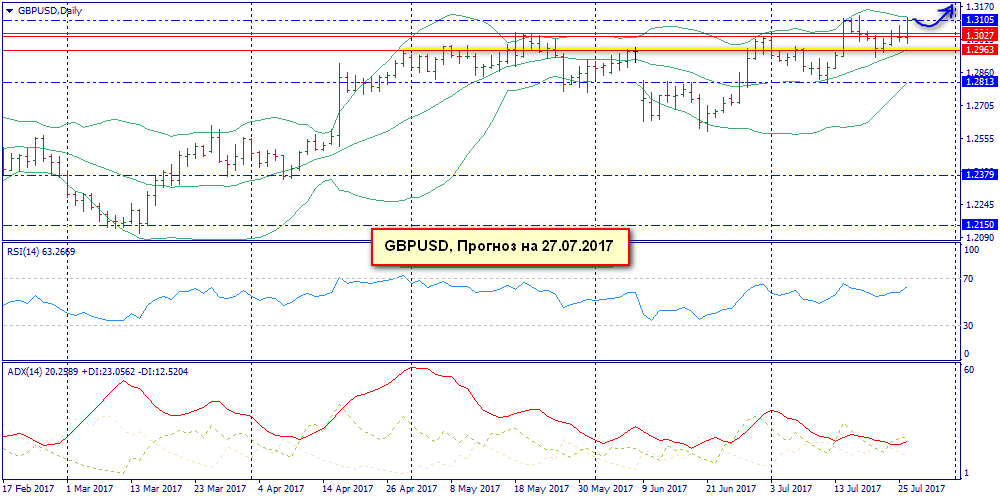Click the 1.2705 price scale value

coord(978,106)
